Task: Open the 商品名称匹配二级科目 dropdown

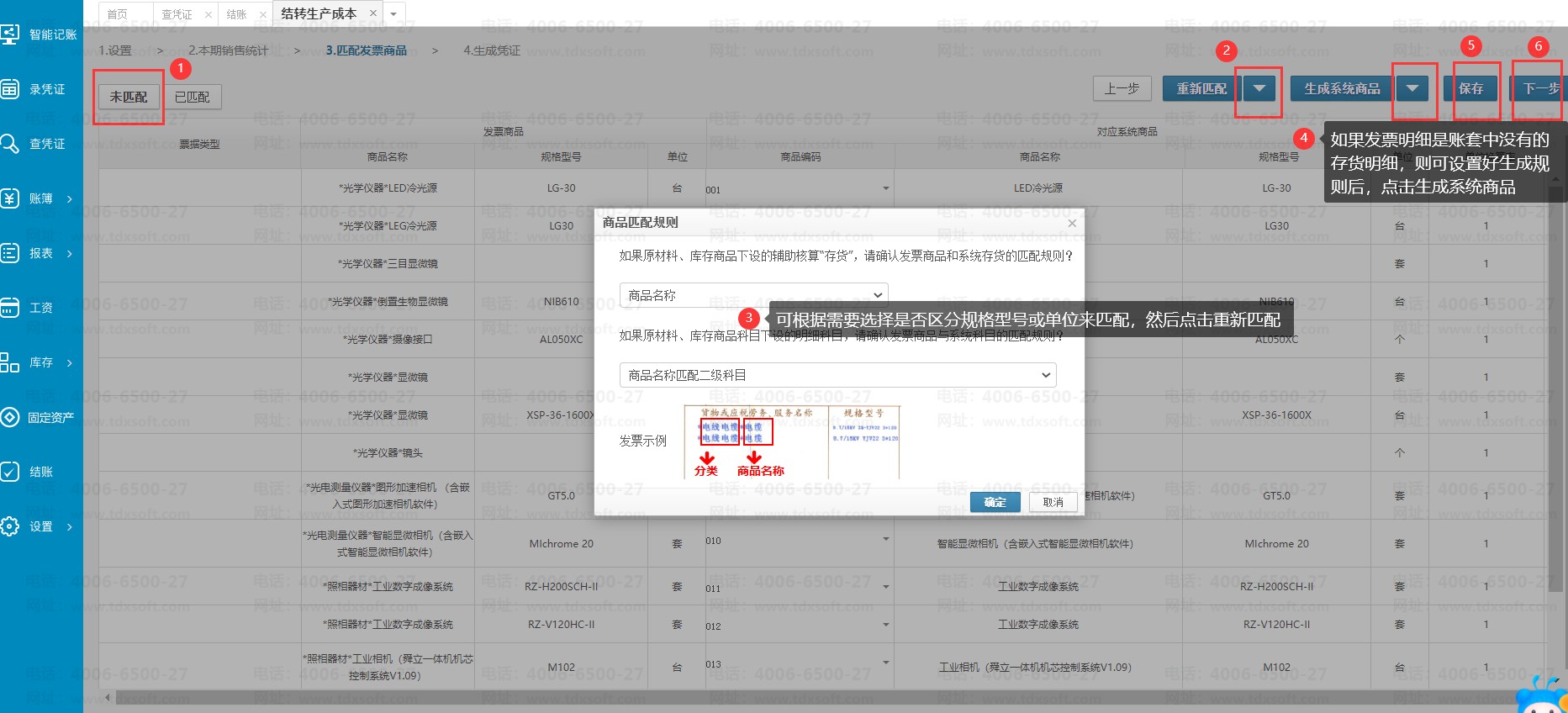Action: (x=837, y=375)
